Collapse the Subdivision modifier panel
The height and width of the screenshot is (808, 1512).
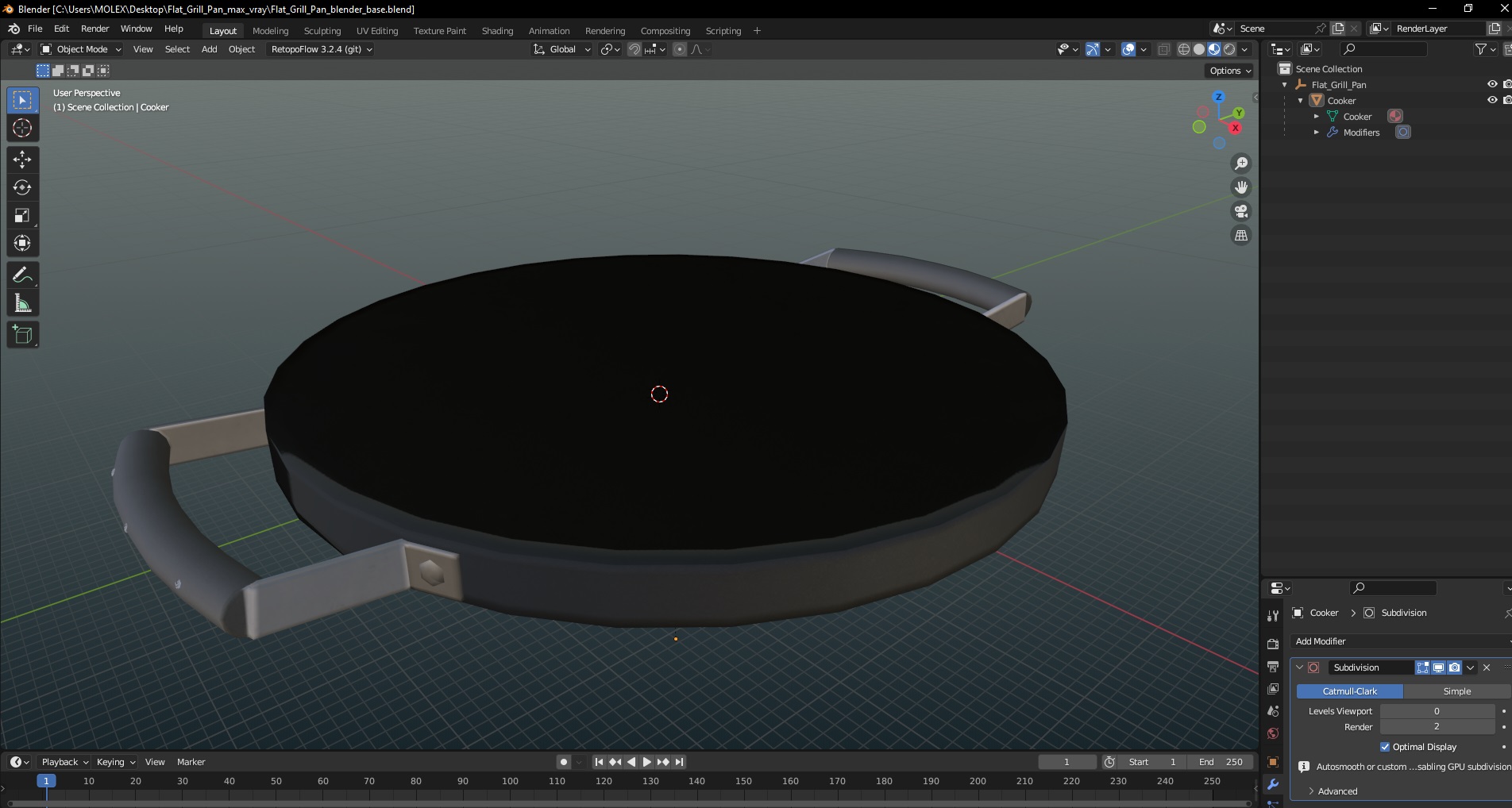pyautogui.click(x=1300, y=668)
